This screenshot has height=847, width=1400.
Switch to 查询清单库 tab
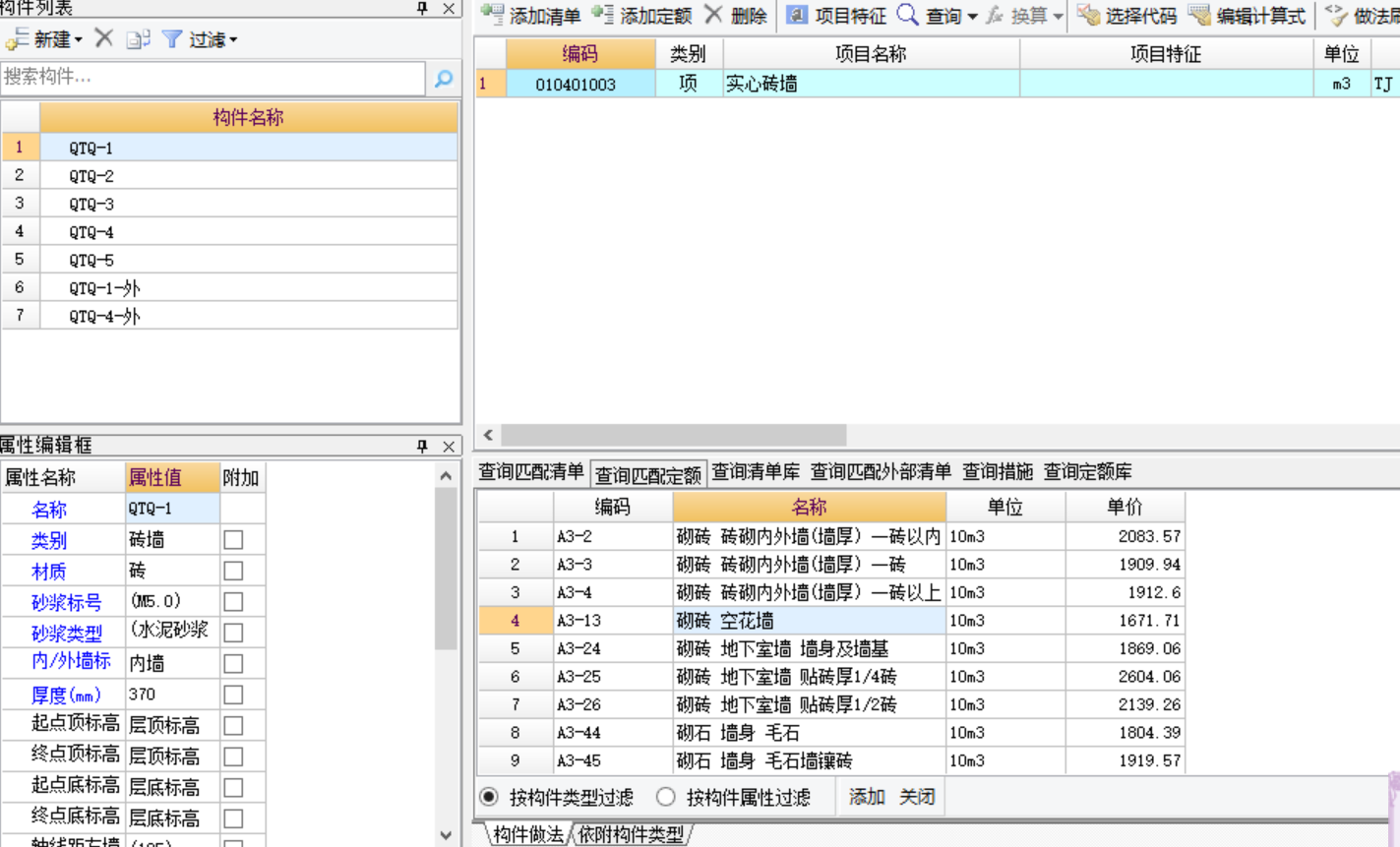coord(756,472)
